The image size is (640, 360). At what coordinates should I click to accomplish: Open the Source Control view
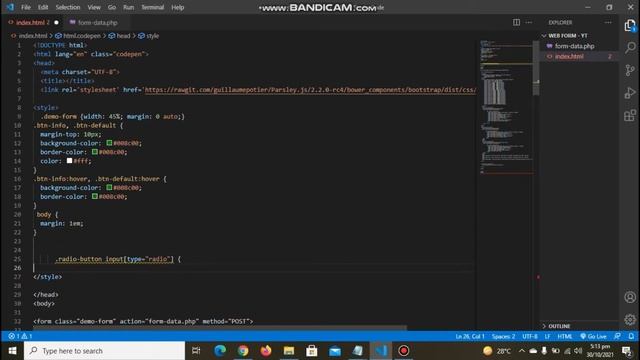pos(630,70)
